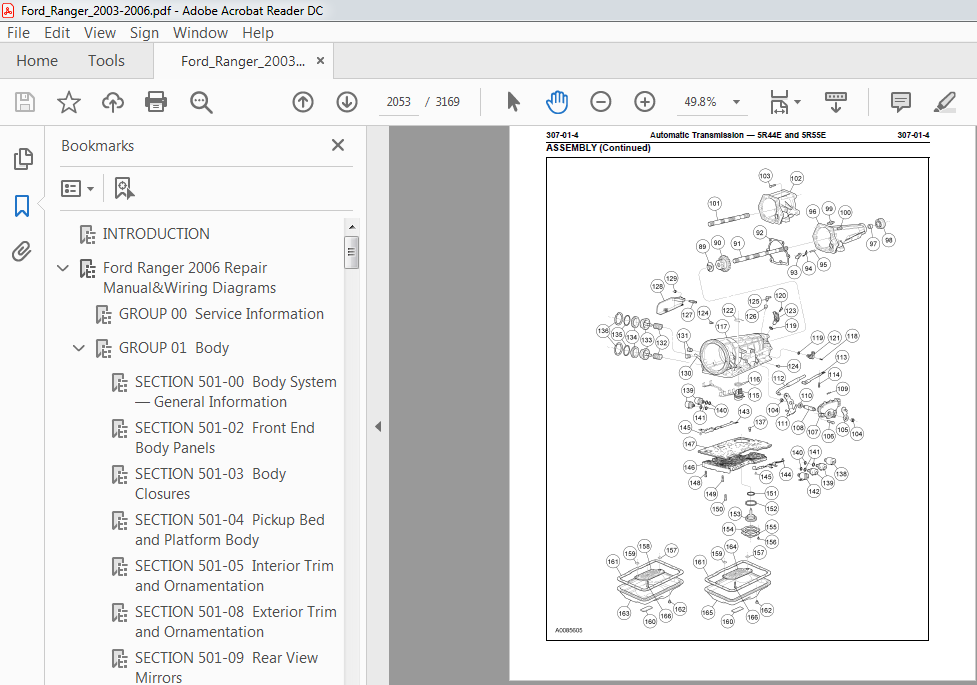Collapse Ford Ranger 2006 Repair Manual bookmark
Image resolution: width=977 pixels, height=685 pixels.
tap(63, 269)
